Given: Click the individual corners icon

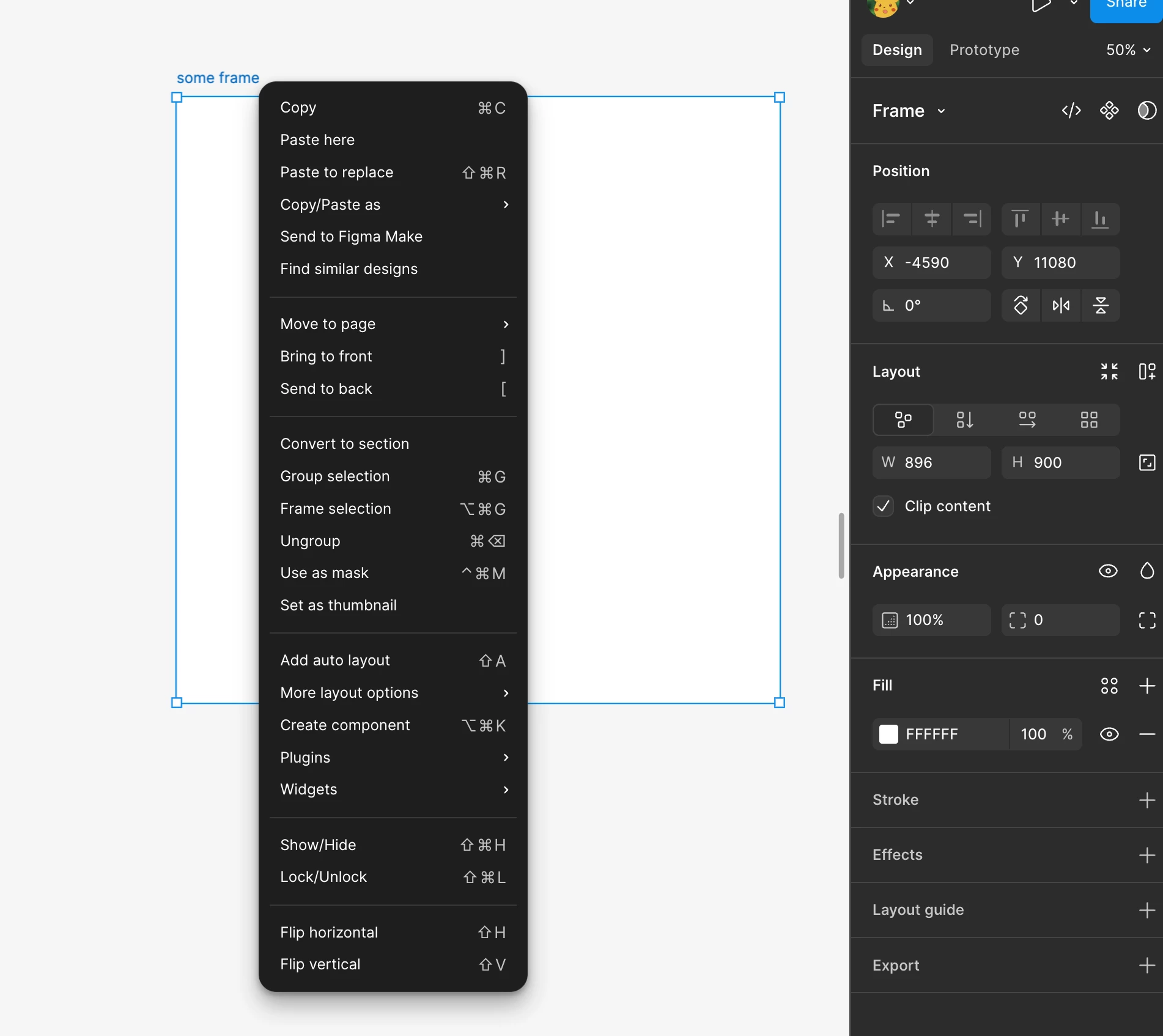Looking at the screenshot, I should pyautogui.click(x=1147, y=620).
